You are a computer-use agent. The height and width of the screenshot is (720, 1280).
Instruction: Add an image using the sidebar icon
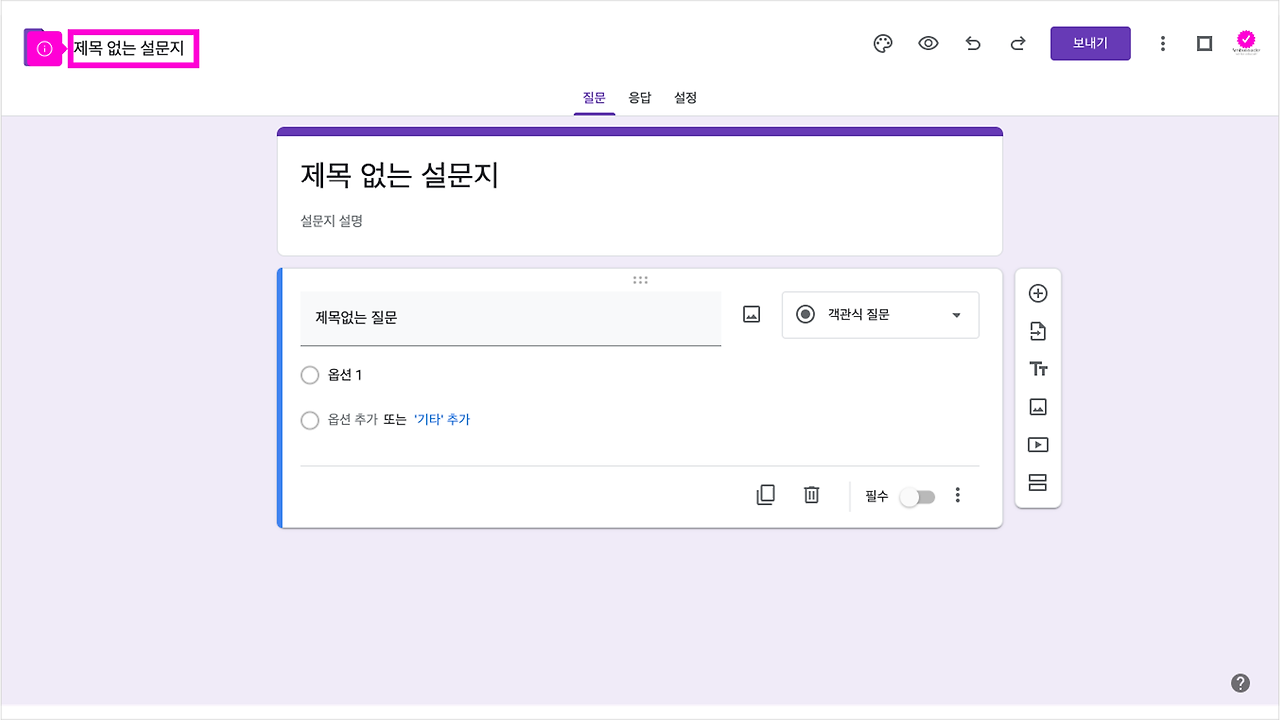[1038, 406]
